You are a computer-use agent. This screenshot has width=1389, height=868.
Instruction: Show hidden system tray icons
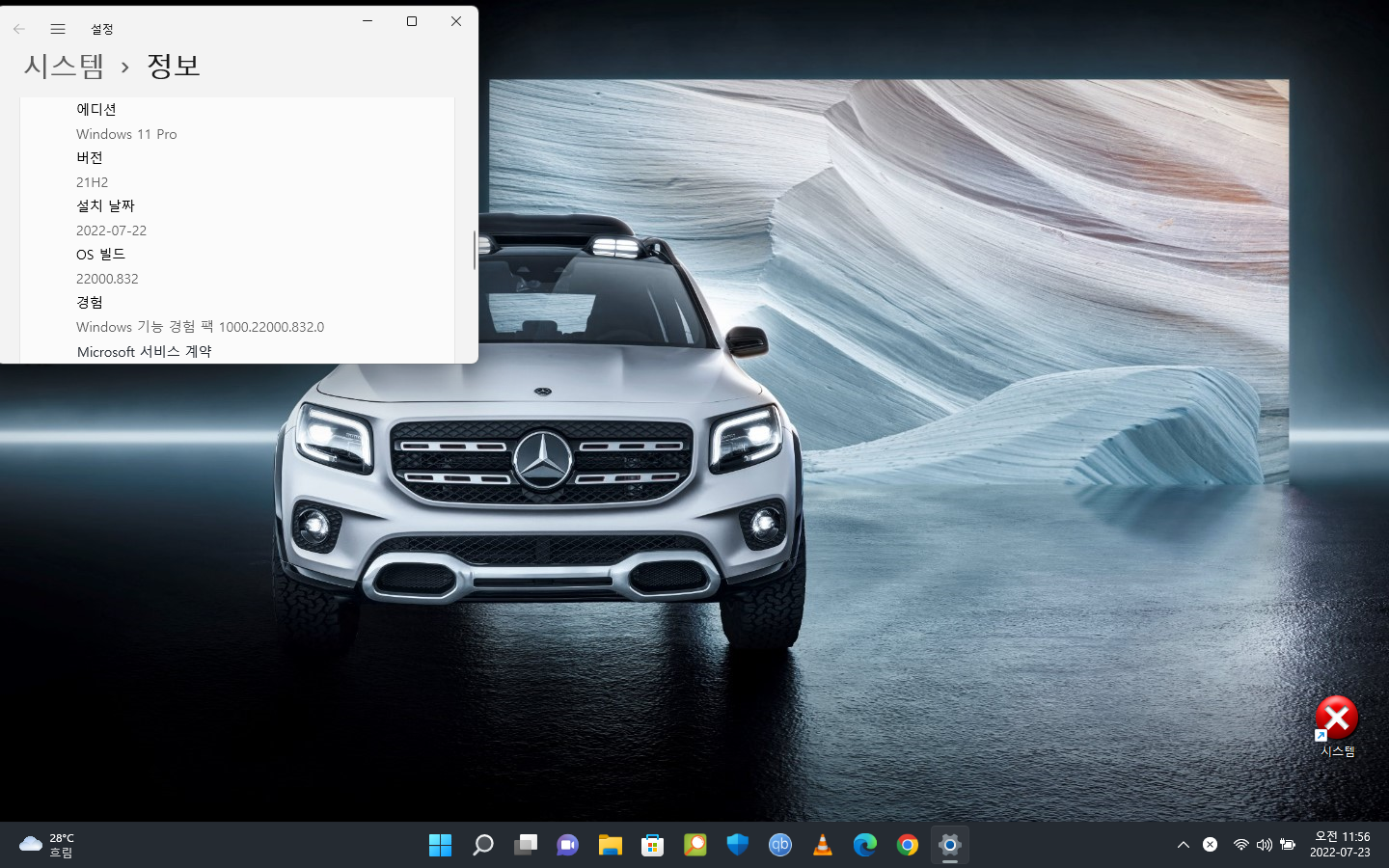coord(1184,845)
